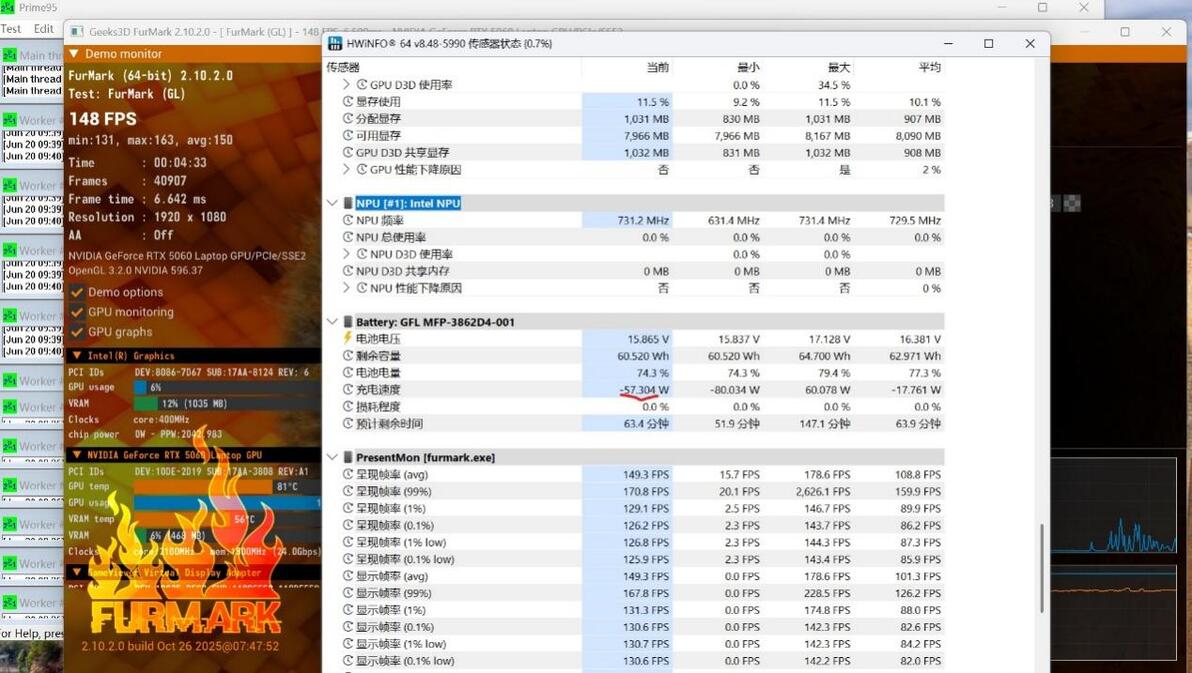Image resolution: width=1192 pixels, height=673 pixels.
Task: Maximize the HWiNFO sensor status window
Action: click(x=988, y=43)
